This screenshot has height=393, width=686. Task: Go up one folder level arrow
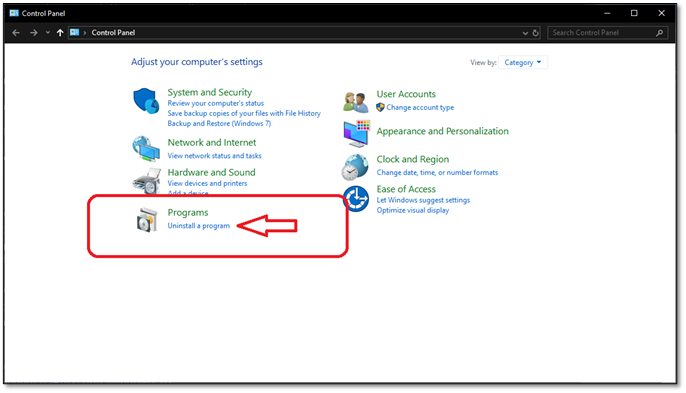(x=60, y=33)
